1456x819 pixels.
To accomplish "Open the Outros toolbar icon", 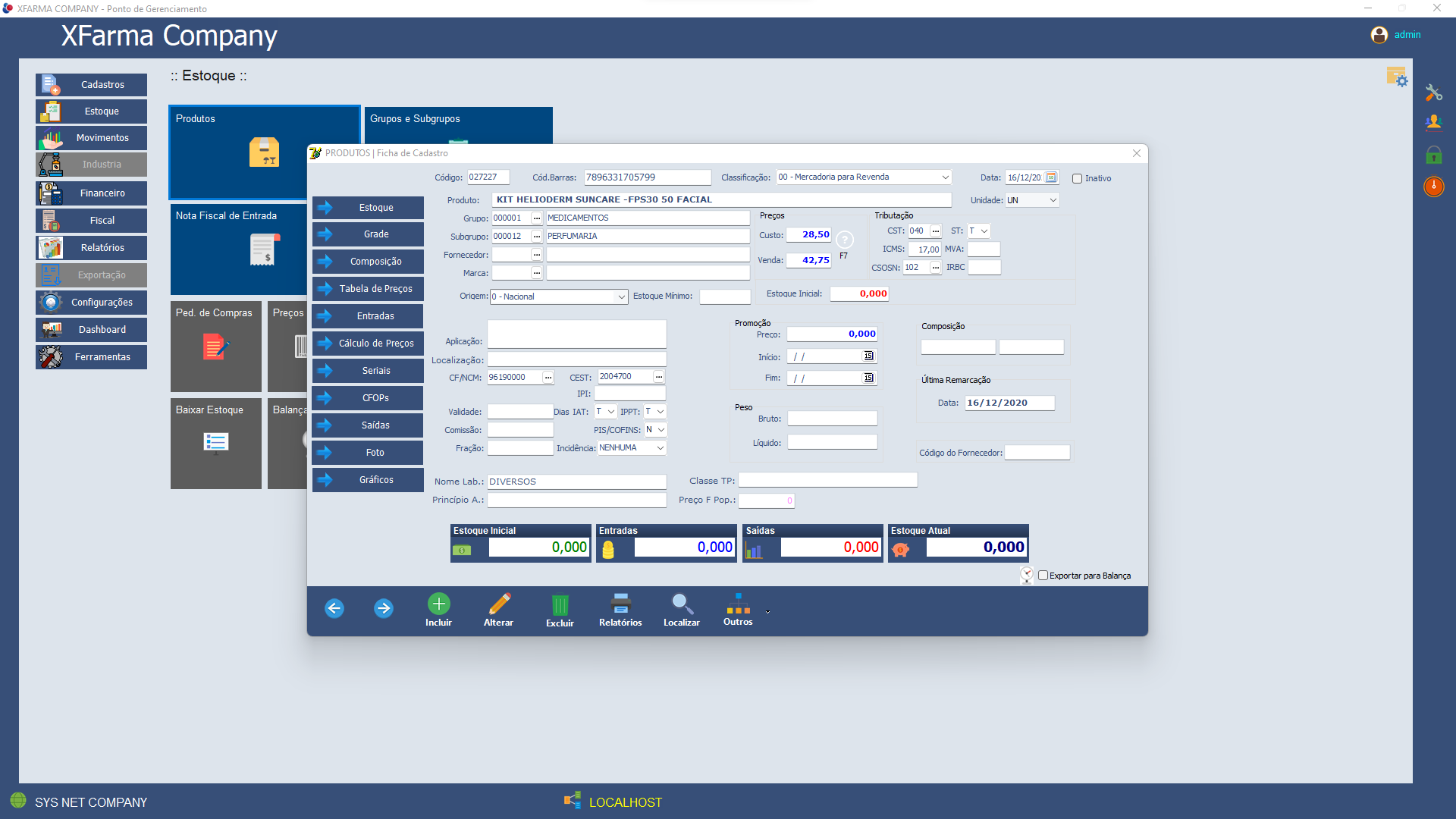I will coord(738,604).
